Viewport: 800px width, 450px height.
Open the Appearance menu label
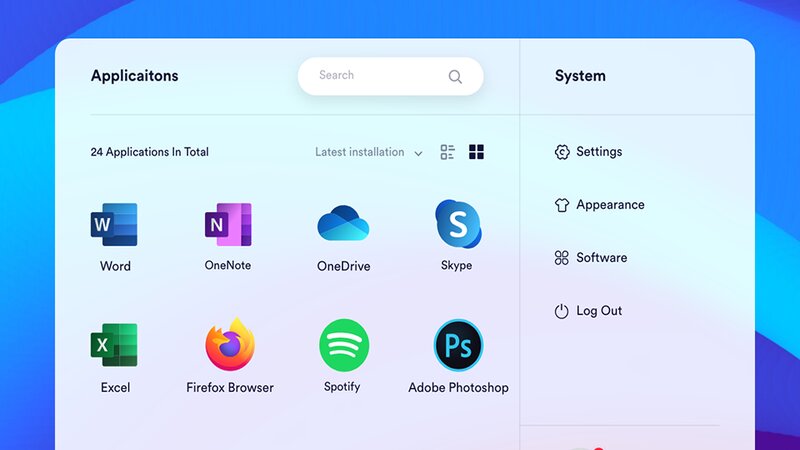pos(610,205)
